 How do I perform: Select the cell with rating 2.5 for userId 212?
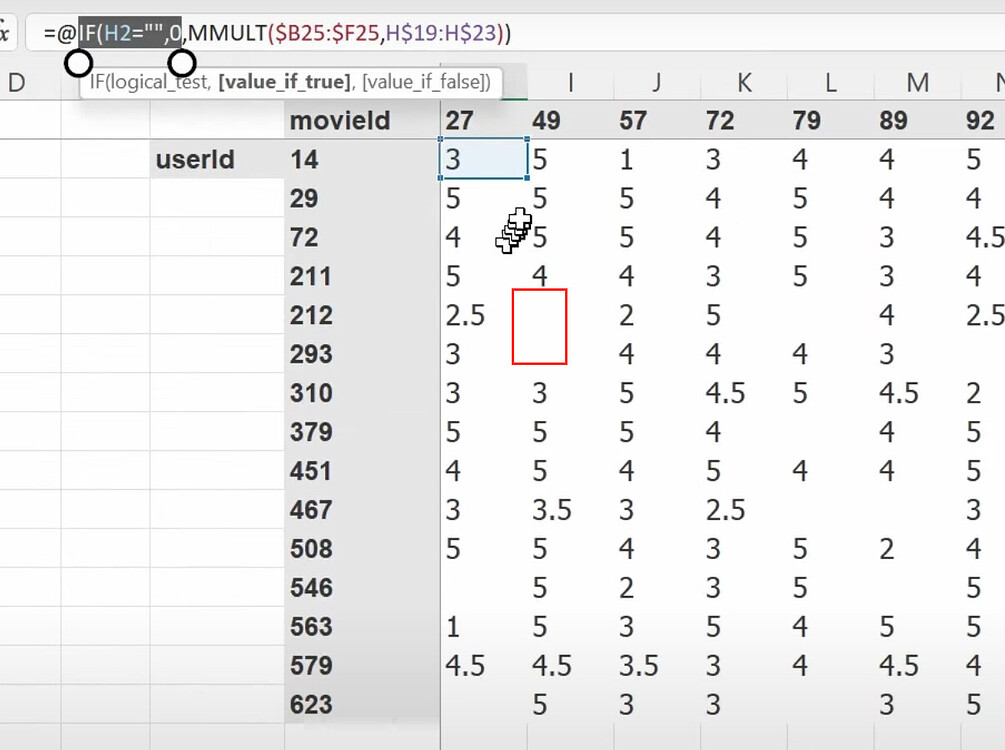click(x=465, y=315)
